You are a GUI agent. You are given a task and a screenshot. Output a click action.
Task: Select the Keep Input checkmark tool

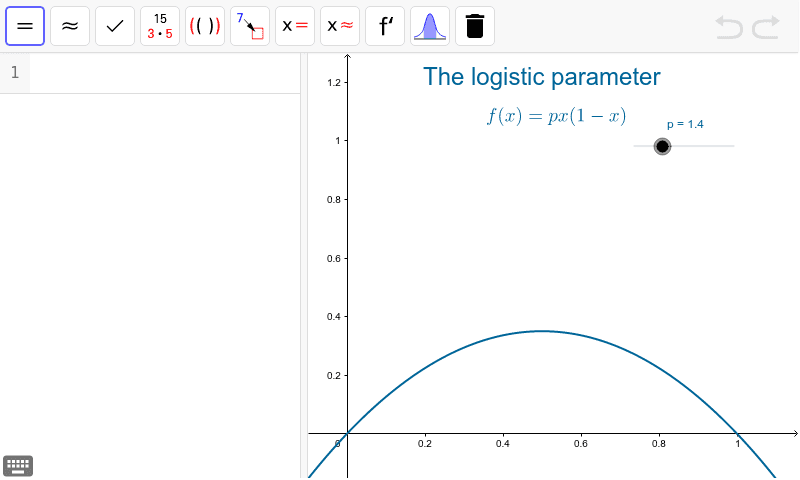click(x=115, y=26)
